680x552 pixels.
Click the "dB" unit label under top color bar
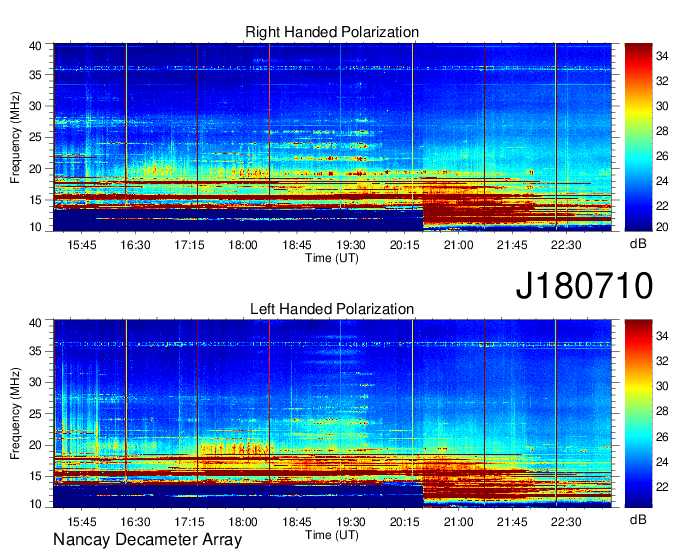click(638, 244)
